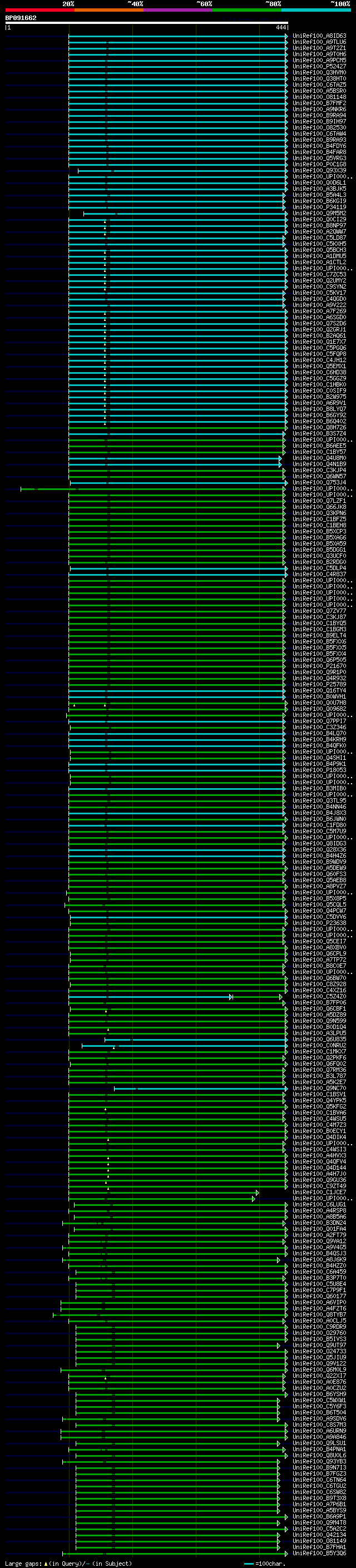Open hit UniRef100_A9T2Z1
Image resolution: width=356 pixels, height=1568 pixels.
pyautogui.click(x=319, y=48)
